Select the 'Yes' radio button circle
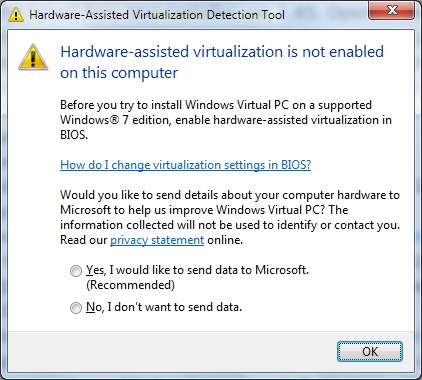422x380 pixels. (x=76, y=271)
